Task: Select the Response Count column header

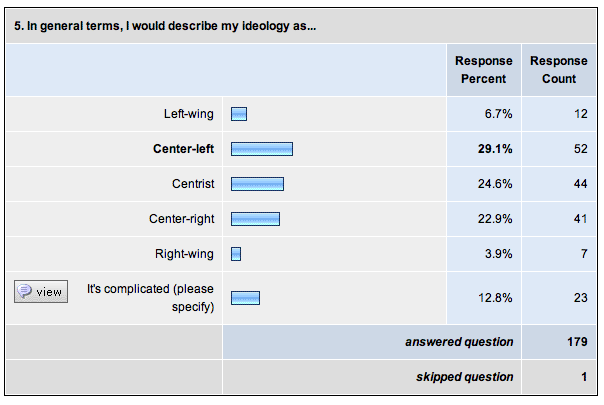Action: [559, 70]
